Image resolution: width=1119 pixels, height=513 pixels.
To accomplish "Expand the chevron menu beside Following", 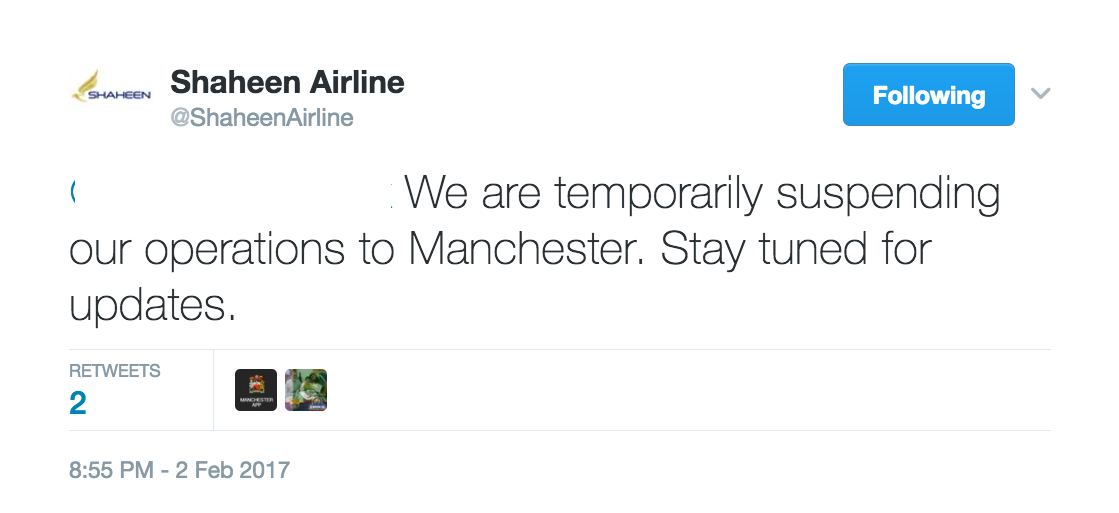I will click(1040, 93).
